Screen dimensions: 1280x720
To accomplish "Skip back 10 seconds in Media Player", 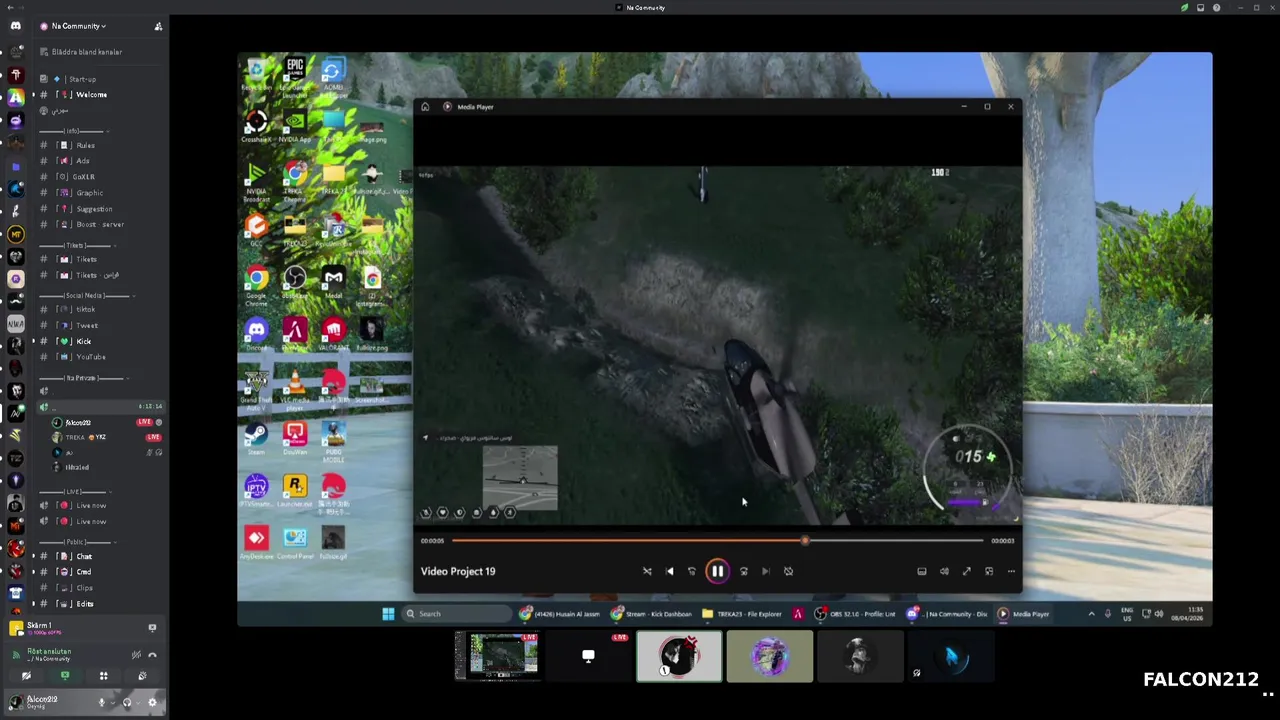I will pos(691,571).
